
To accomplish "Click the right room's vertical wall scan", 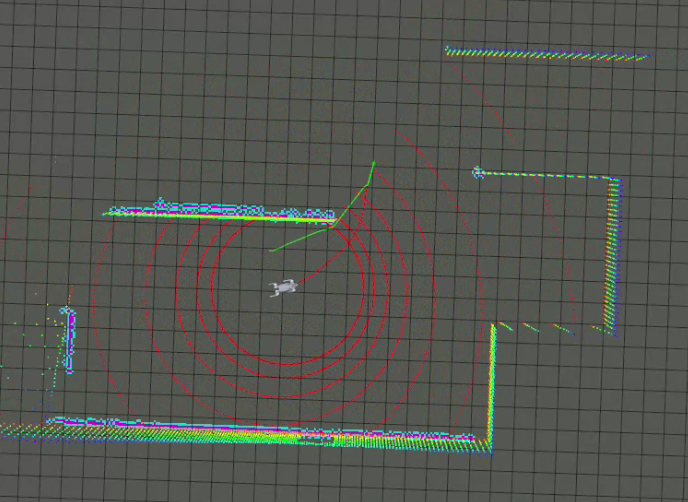I will point(613,258).
